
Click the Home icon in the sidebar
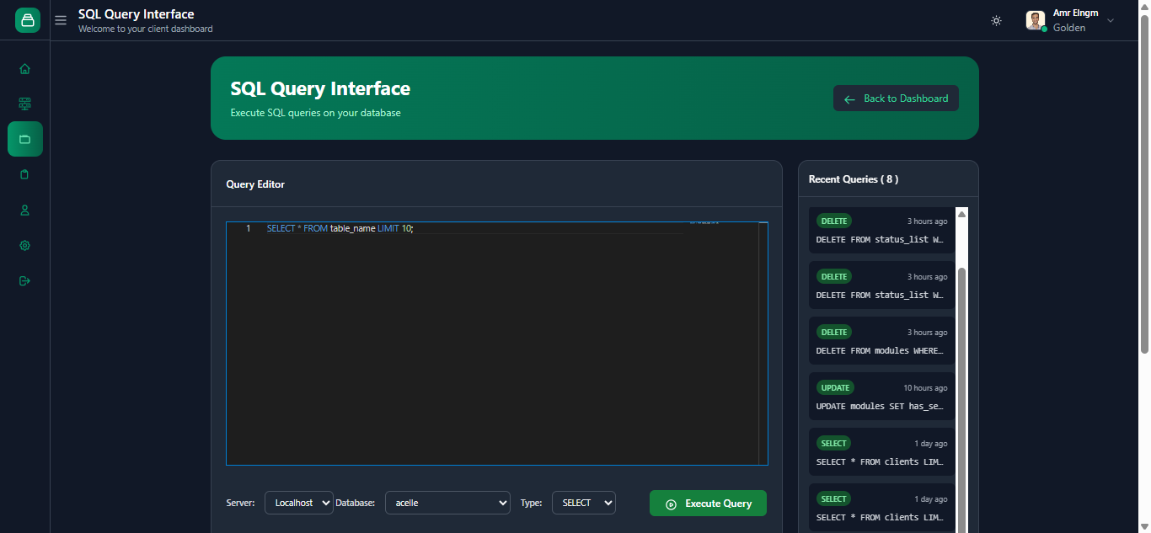(25, 69)
